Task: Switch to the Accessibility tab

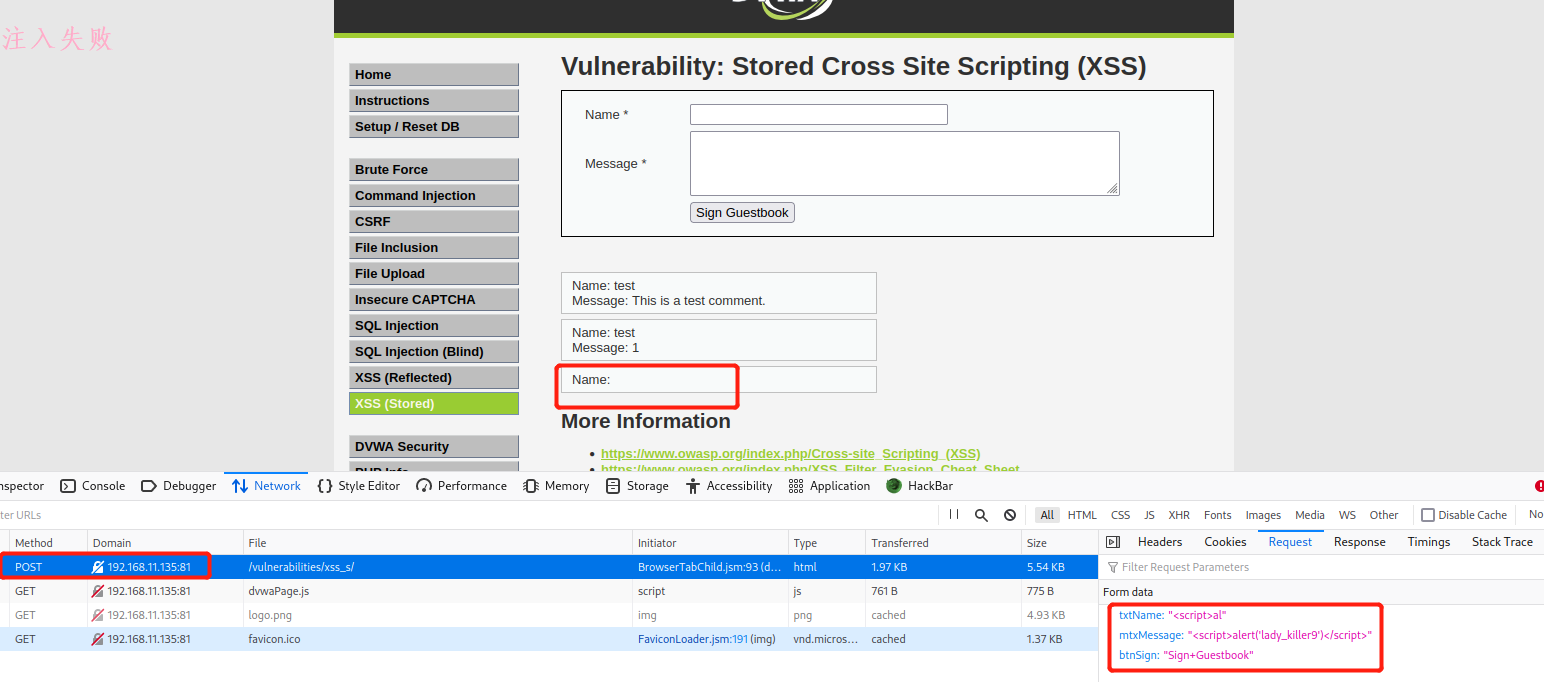Action: point(729,486)
